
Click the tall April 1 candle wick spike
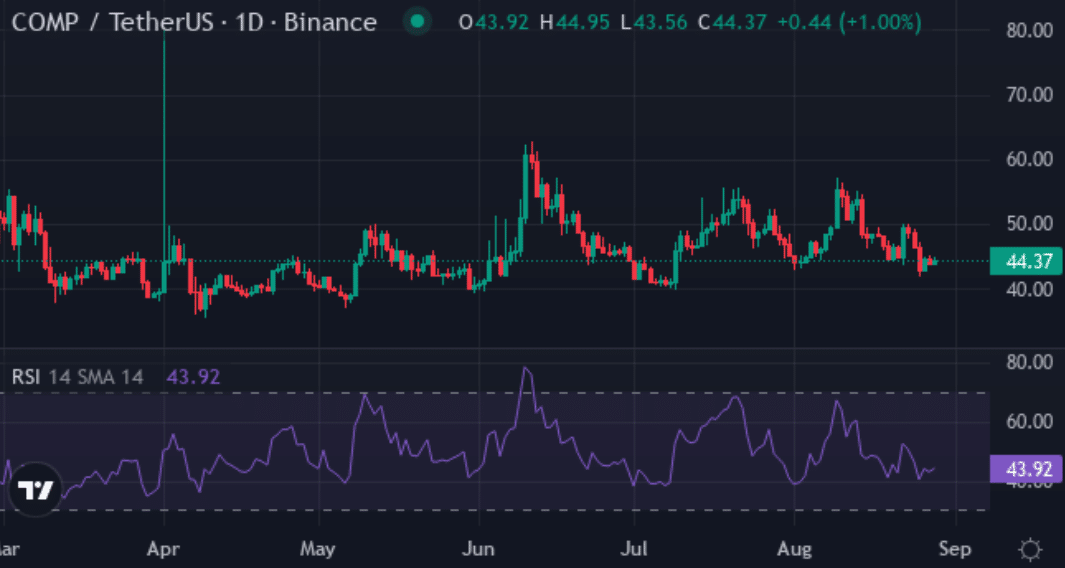click(x=164, y=136)
